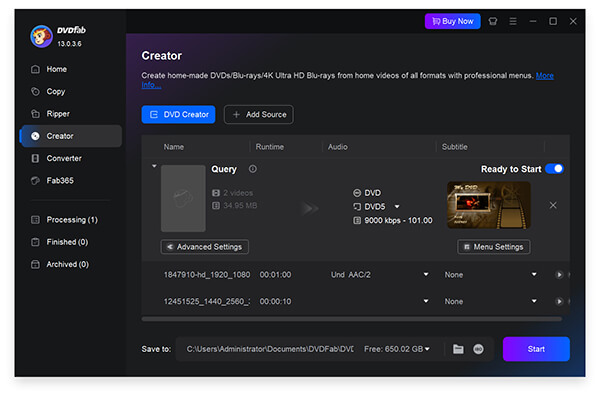Click the 2 videos count icon
This screenshot has height=397, width=600.
pos(216,193)
